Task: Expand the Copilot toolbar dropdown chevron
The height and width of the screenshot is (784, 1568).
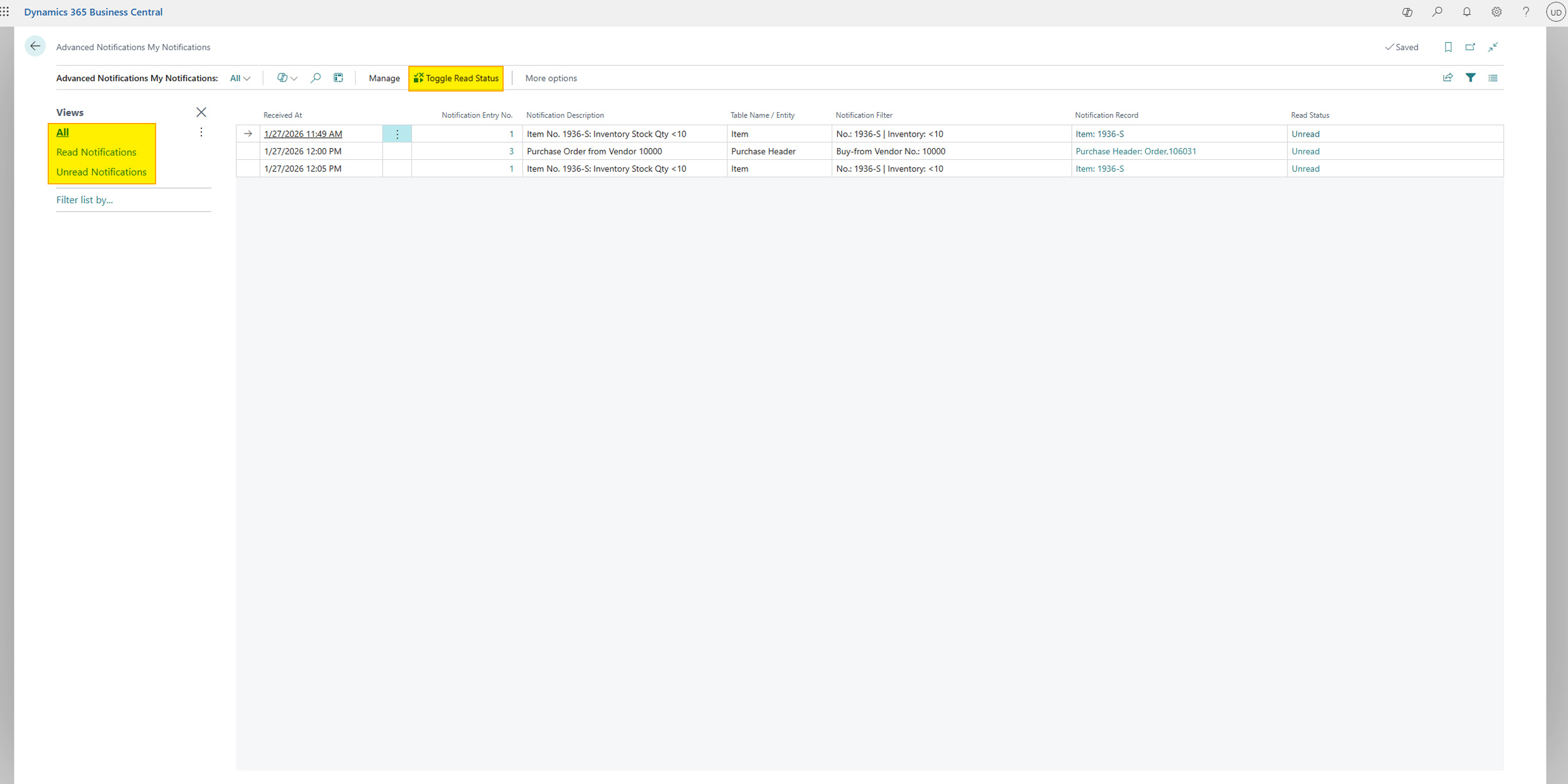Action: point(294,78)
